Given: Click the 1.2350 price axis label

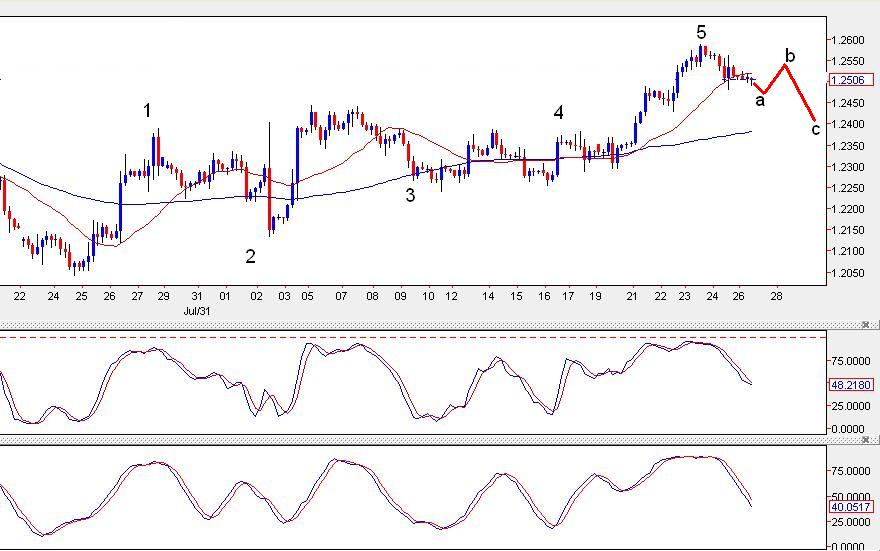Looking at the screenshot, I should click(x=847, y=146).
